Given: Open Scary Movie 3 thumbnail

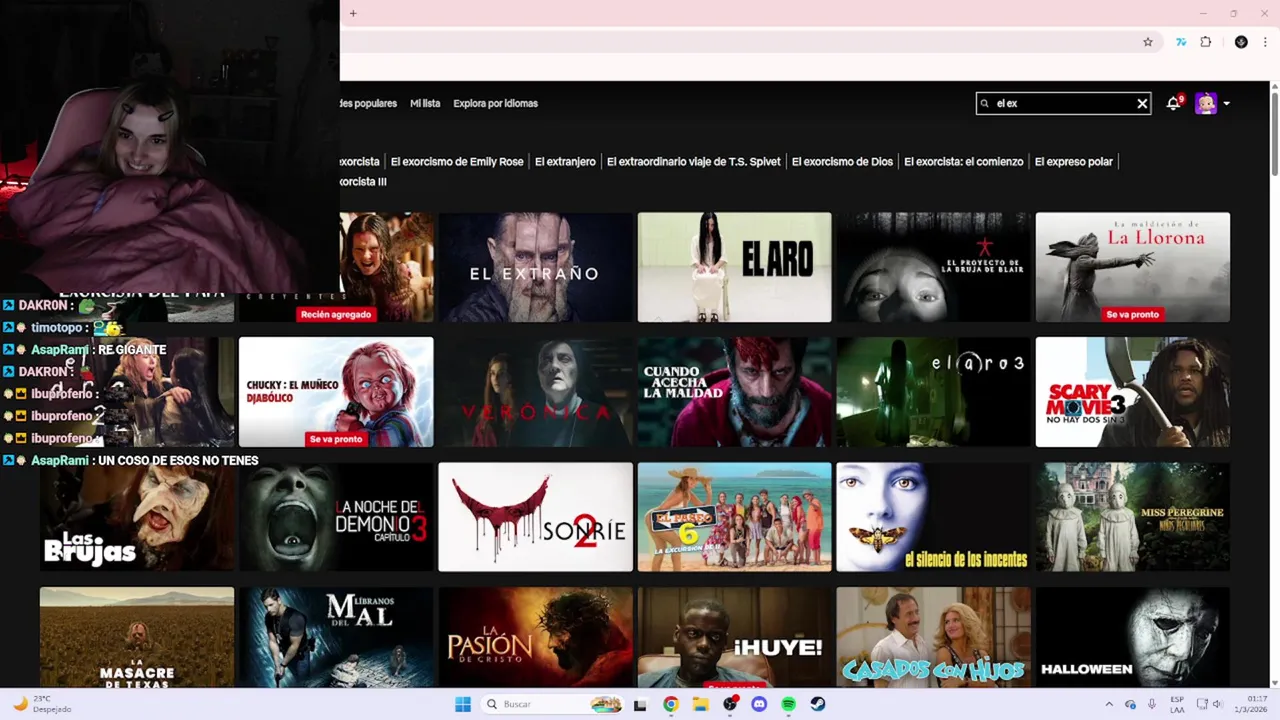Looking at the screenshot, I should pos(1133,392).
